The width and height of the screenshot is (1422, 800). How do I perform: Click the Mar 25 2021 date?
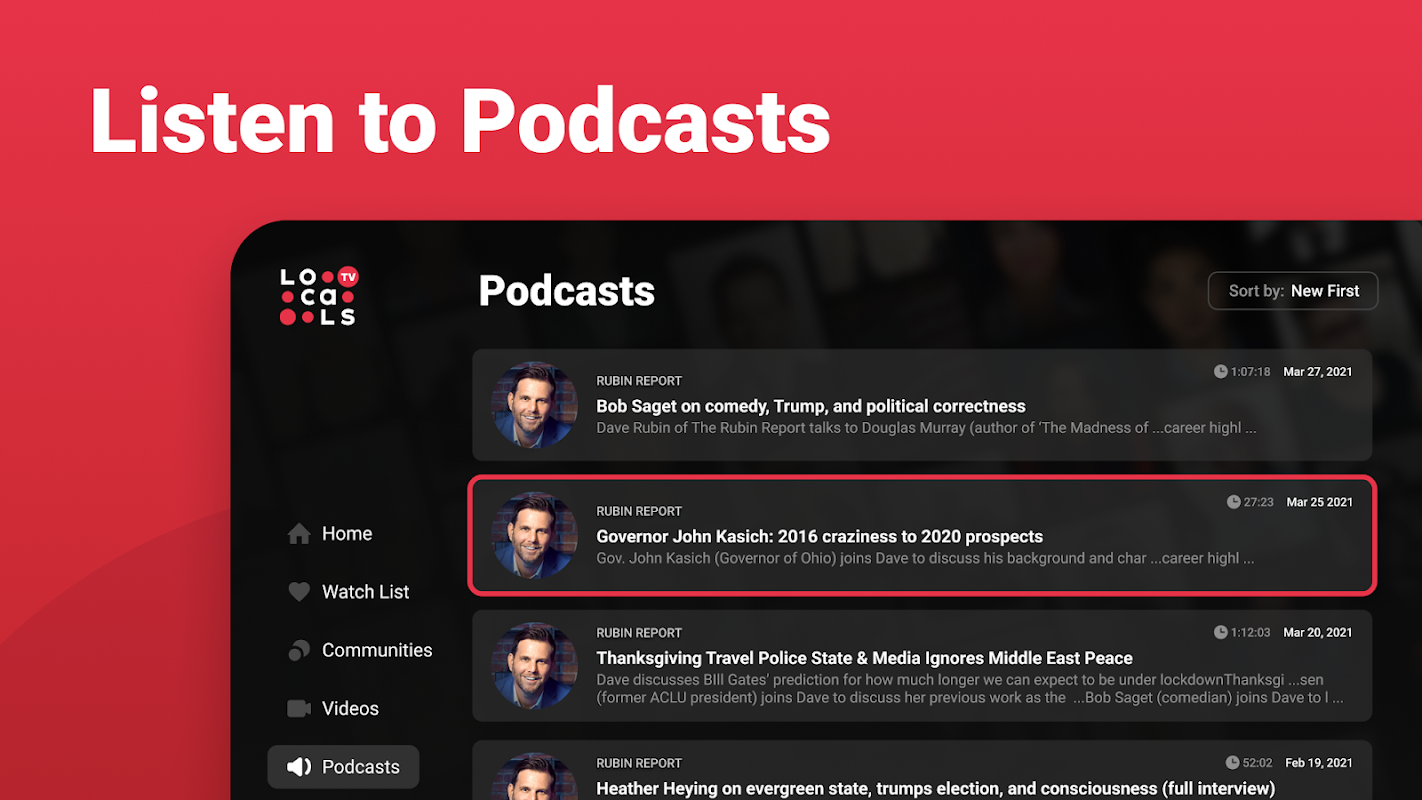click(1320, 502)
